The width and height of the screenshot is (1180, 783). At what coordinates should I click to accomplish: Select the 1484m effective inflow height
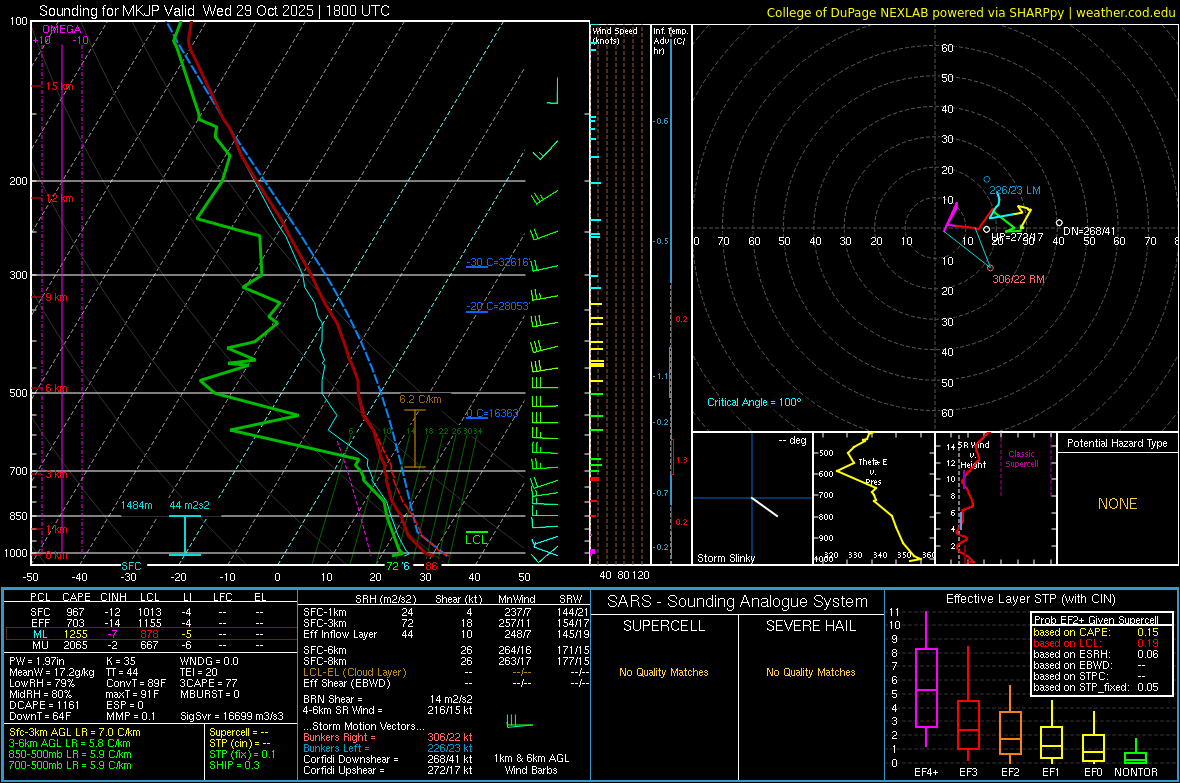(136, 505)
